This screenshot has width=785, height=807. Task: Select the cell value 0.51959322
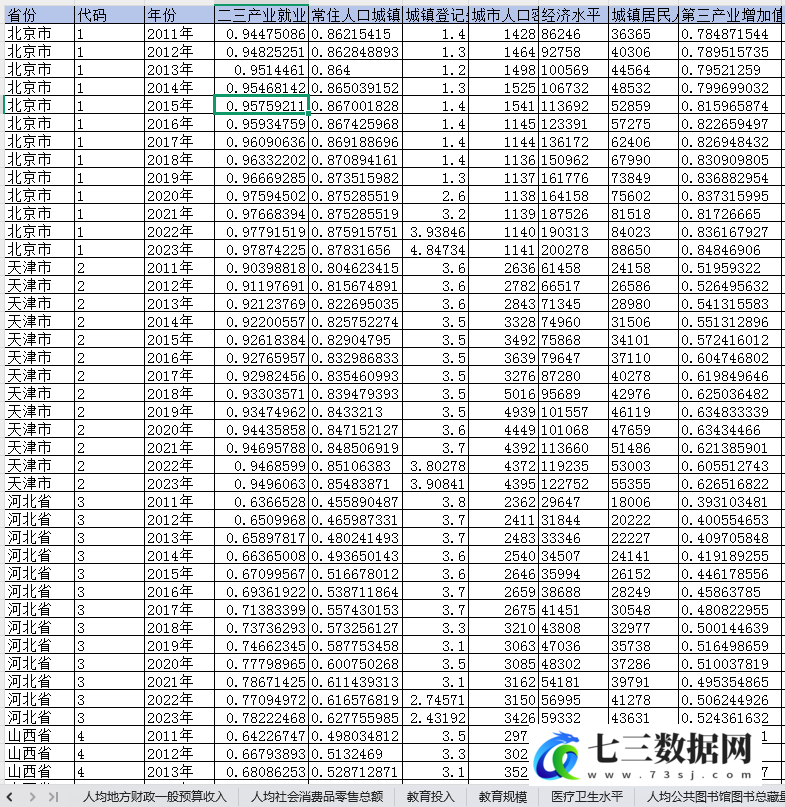[x=731, y=268]
